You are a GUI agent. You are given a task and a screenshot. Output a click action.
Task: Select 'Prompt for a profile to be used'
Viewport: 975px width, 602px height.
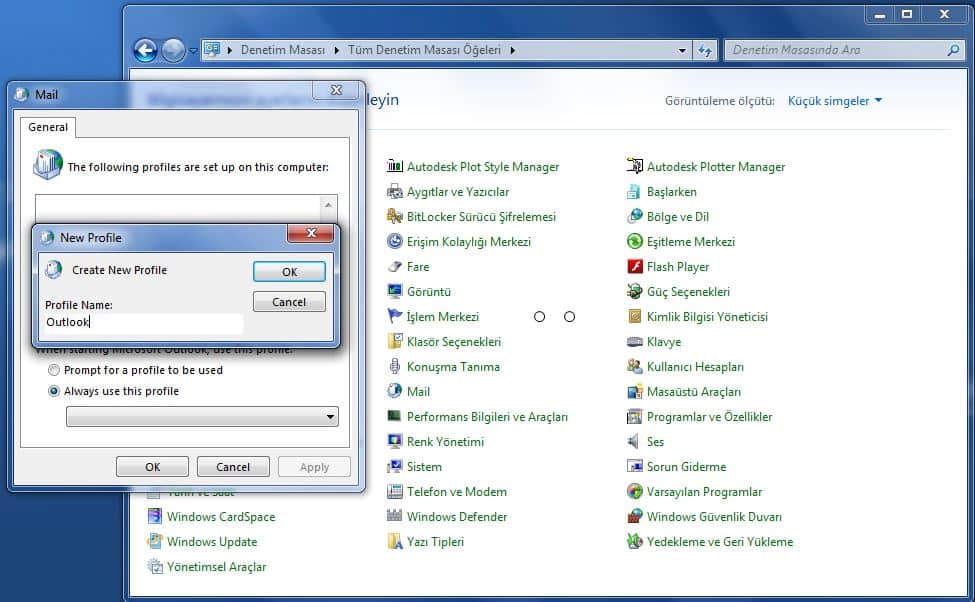pyautogui.click(x=54, y=370)
